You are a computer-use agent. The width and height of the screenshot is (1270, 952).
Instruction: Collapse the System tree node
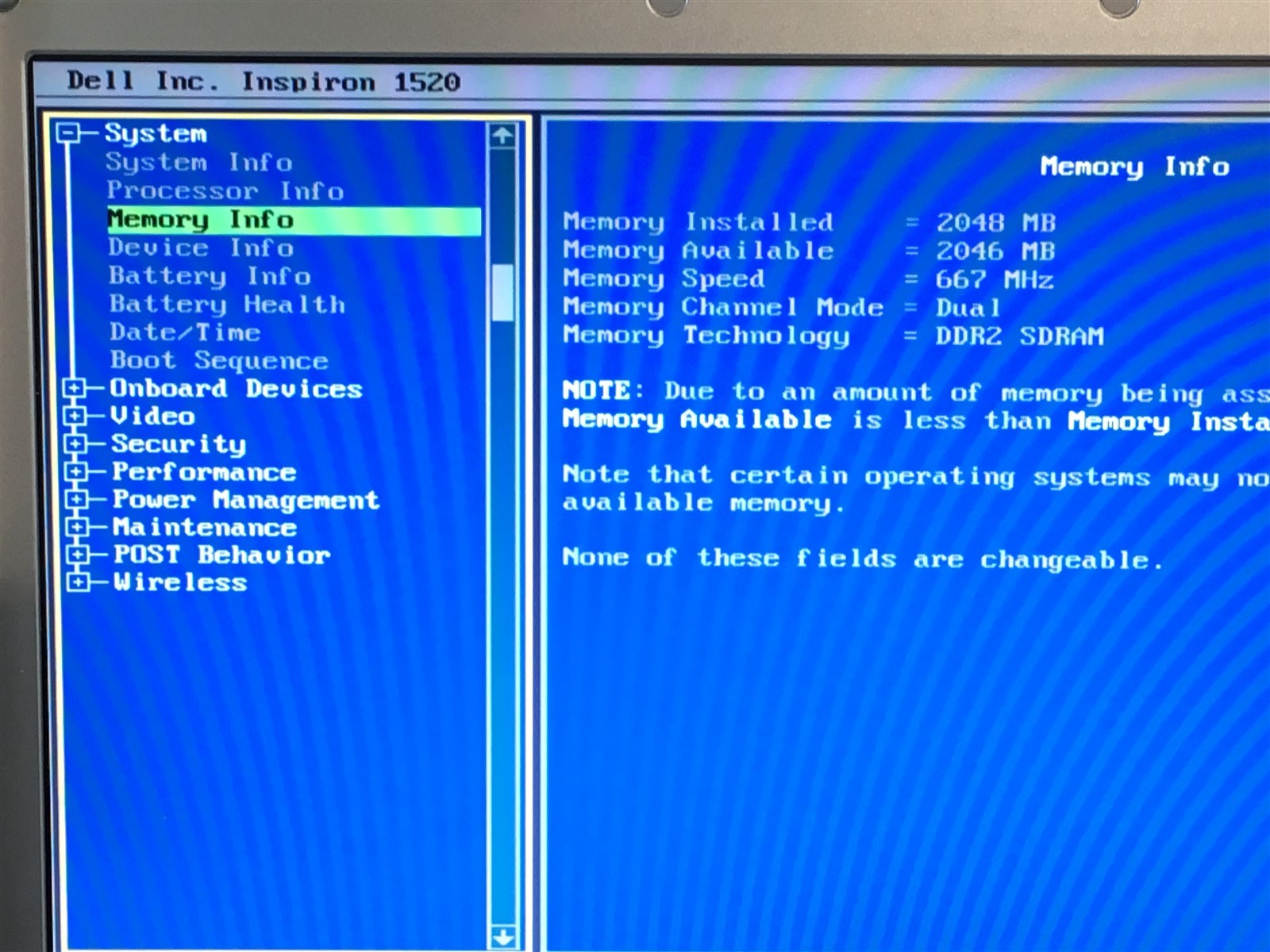tap(68, 132)
